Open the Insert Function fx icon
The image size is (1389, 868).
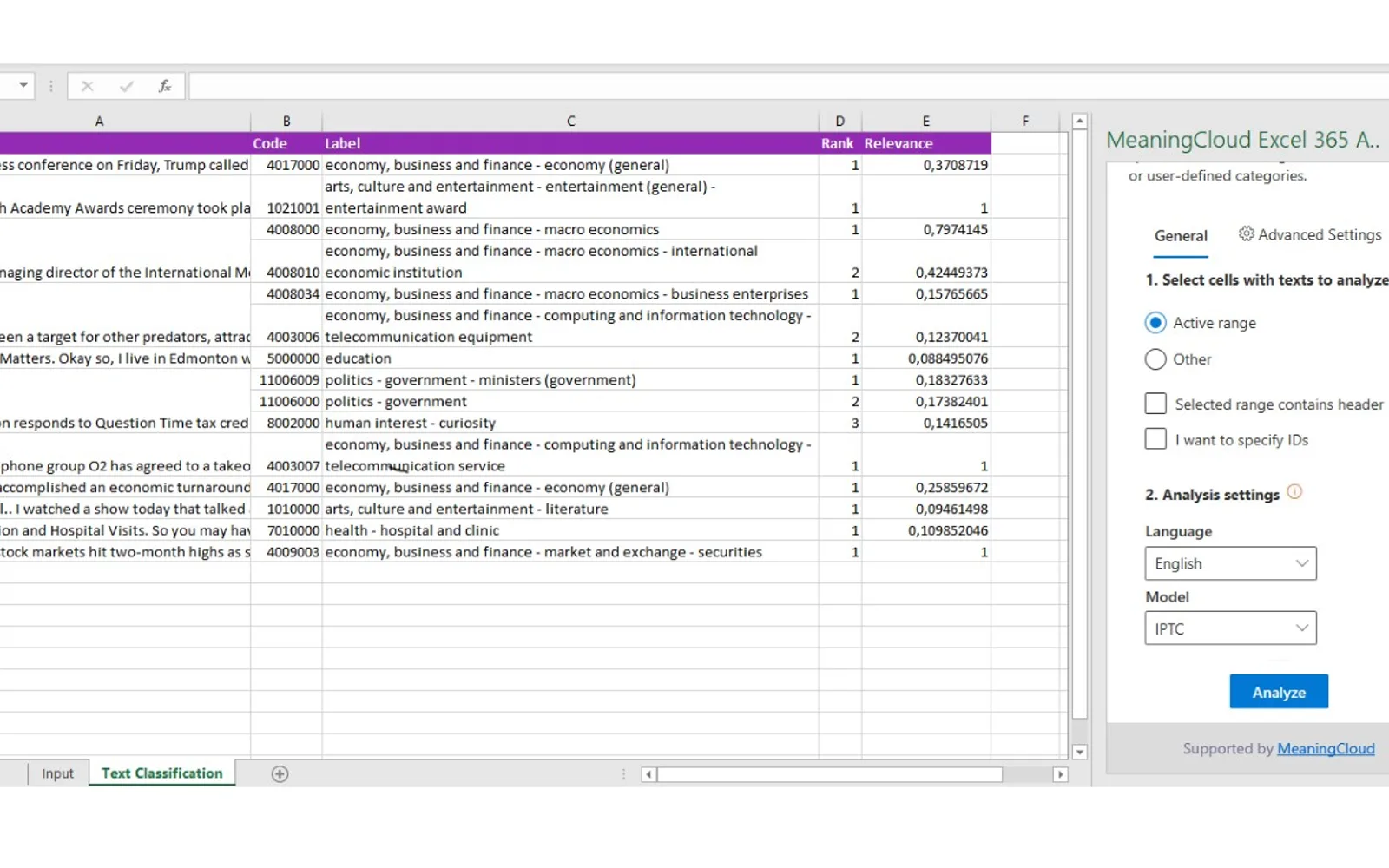[165, 86]
